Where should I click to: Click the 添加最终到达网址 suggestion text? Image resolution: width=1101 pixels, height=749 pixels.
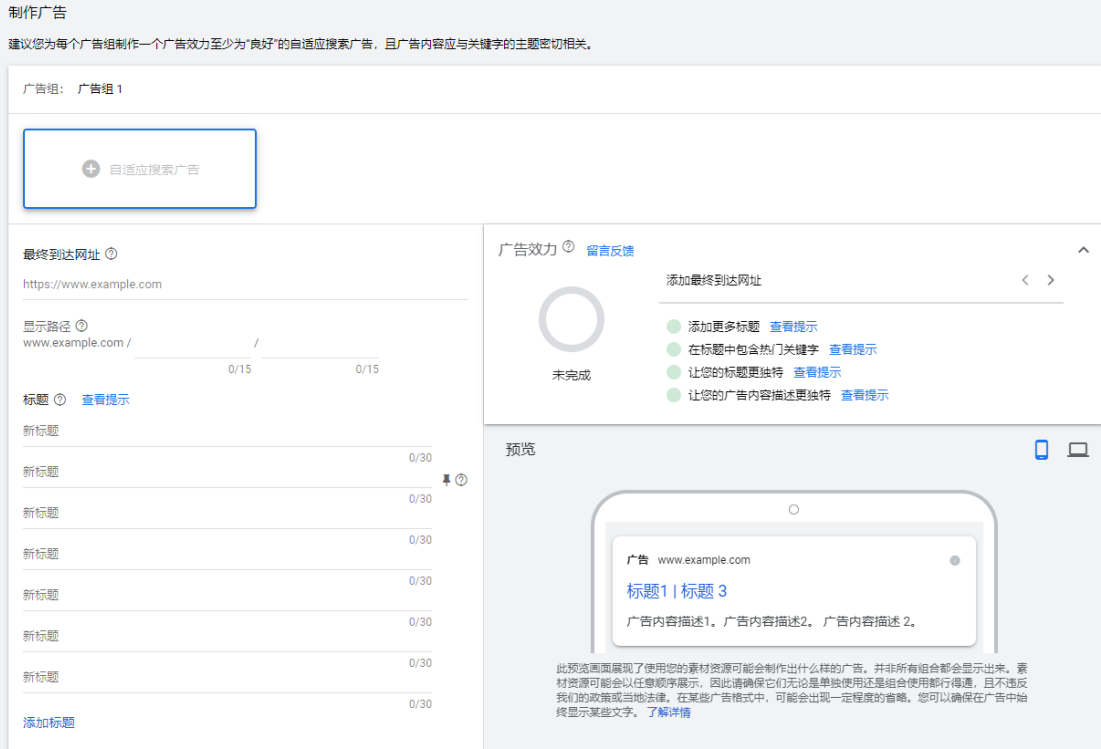pyautogui.click(x=713, y=281)
